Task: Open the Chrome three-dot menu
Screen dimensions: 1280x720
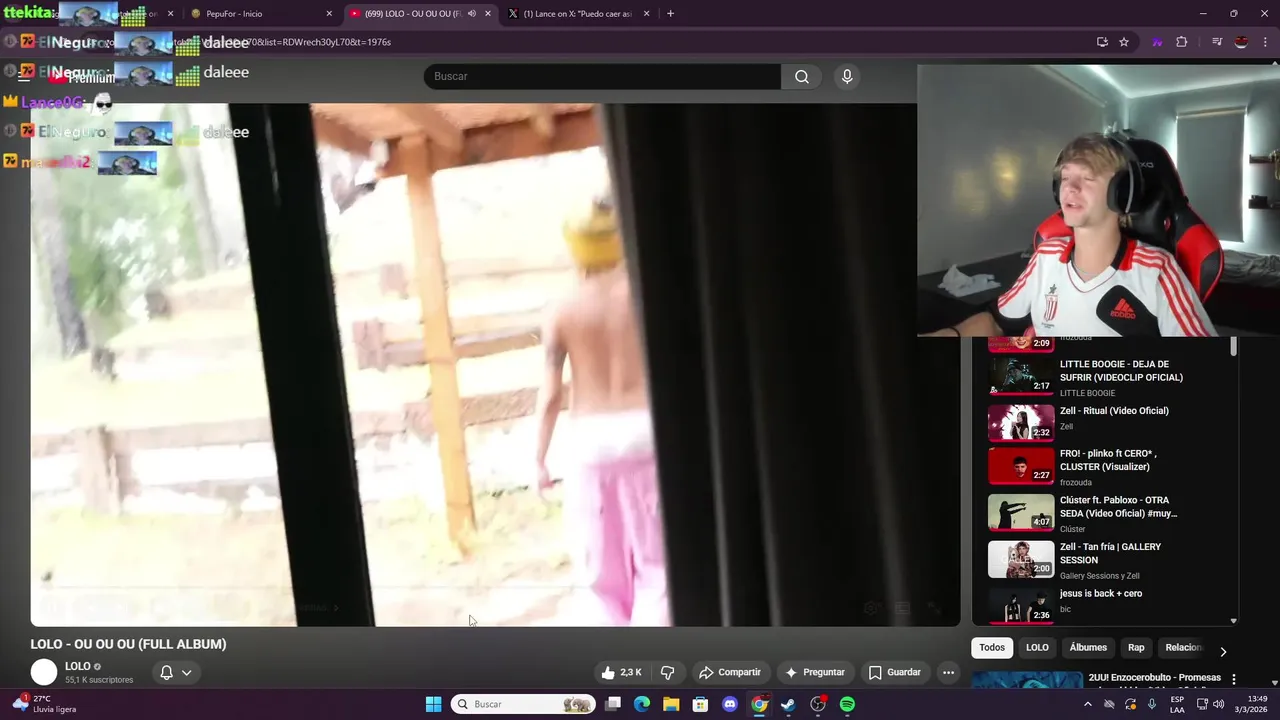Action: 1264,42
